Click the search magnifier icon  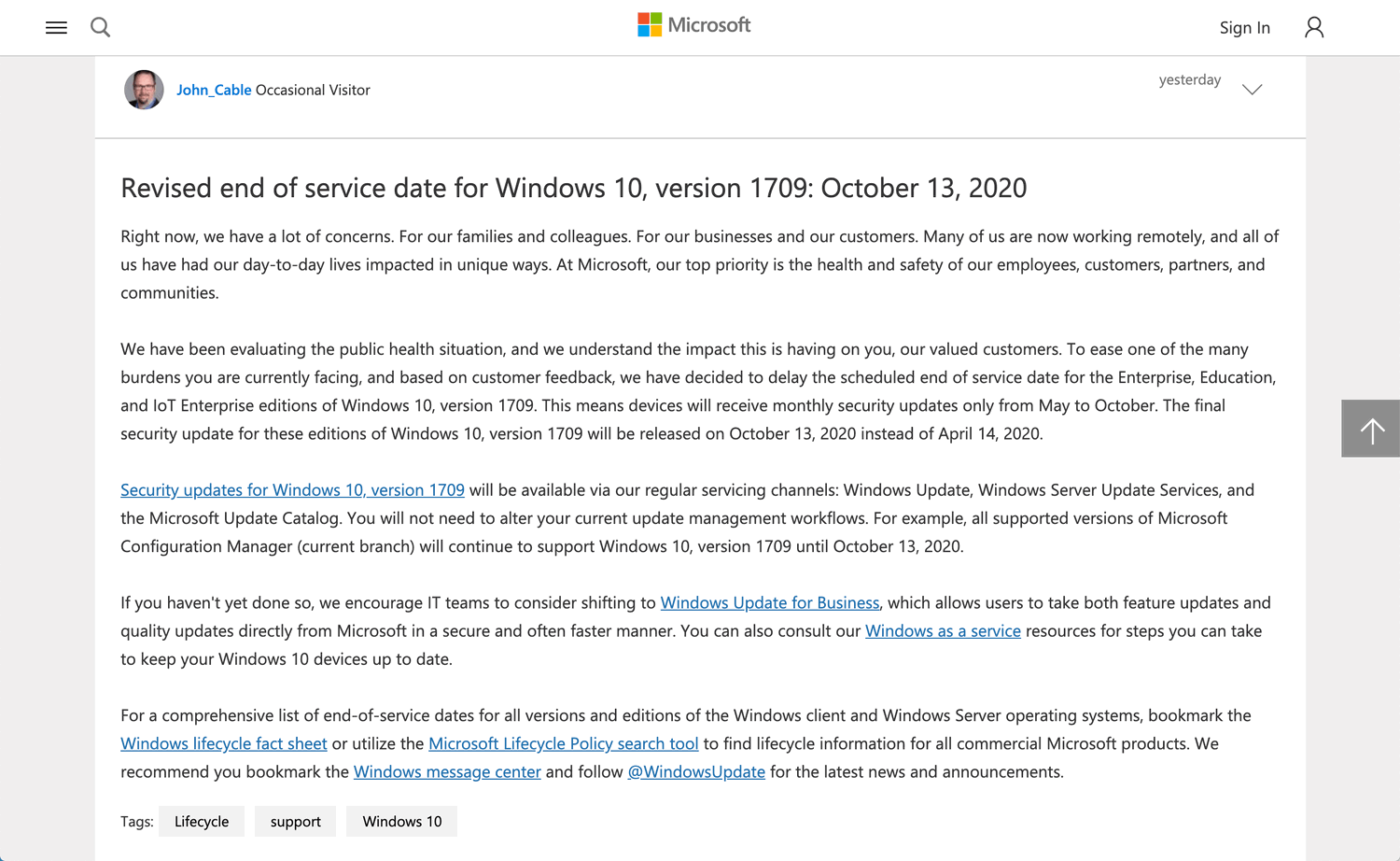click(x=100, y=27)
